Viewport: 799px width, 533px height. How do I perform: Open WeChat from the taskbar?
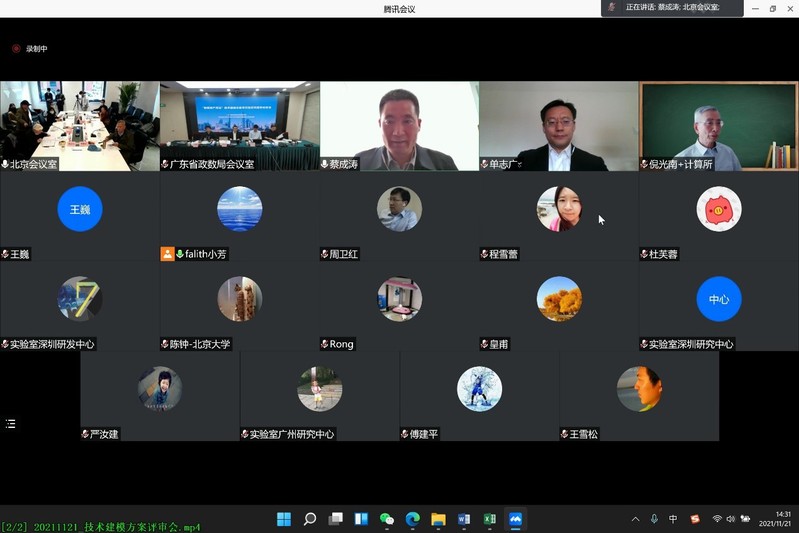pos(387,519)
